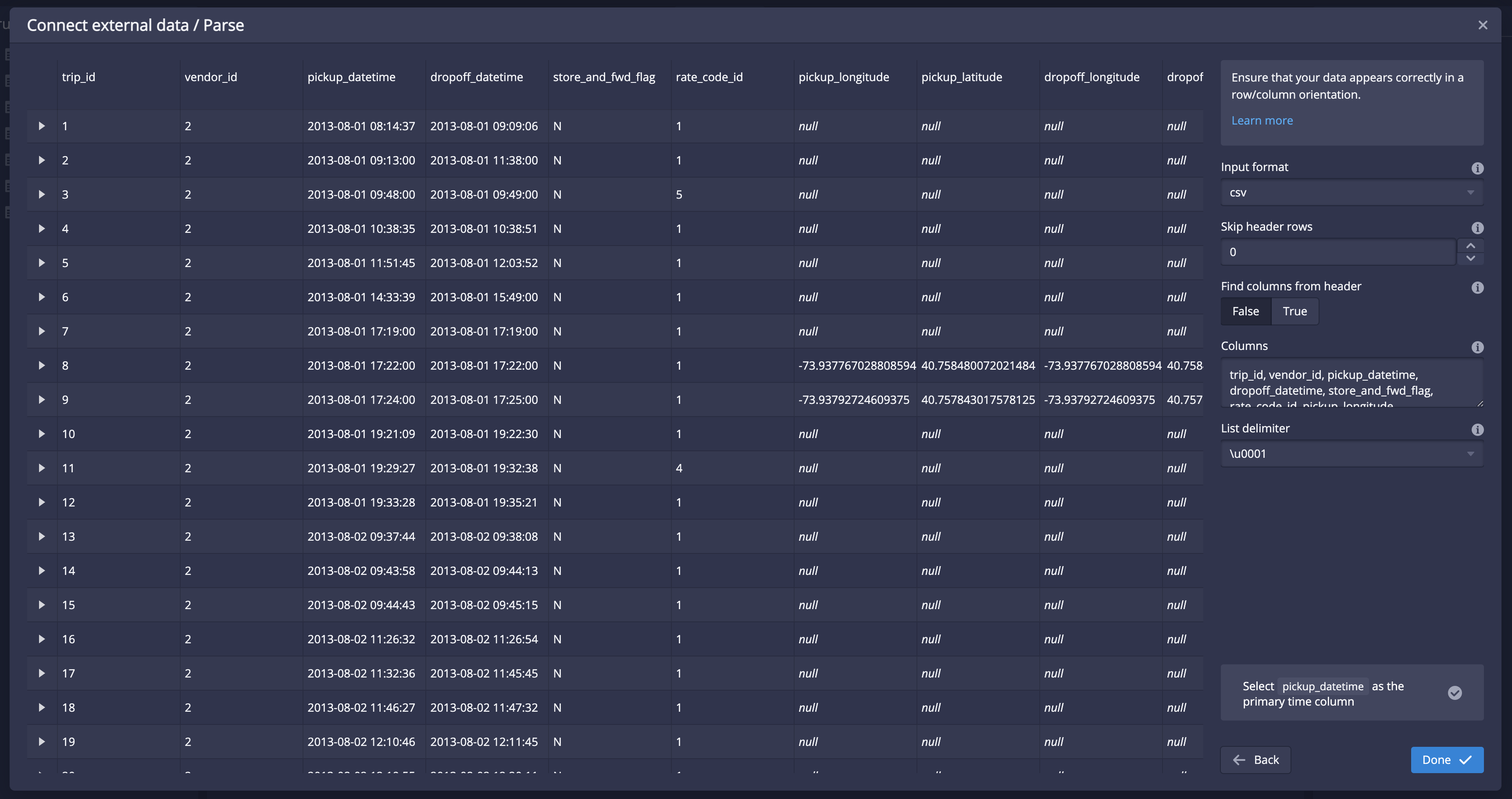Click checkmark to accept pickup_datetime time column
Viewport: 1512px width, 799px height.
1455,693
